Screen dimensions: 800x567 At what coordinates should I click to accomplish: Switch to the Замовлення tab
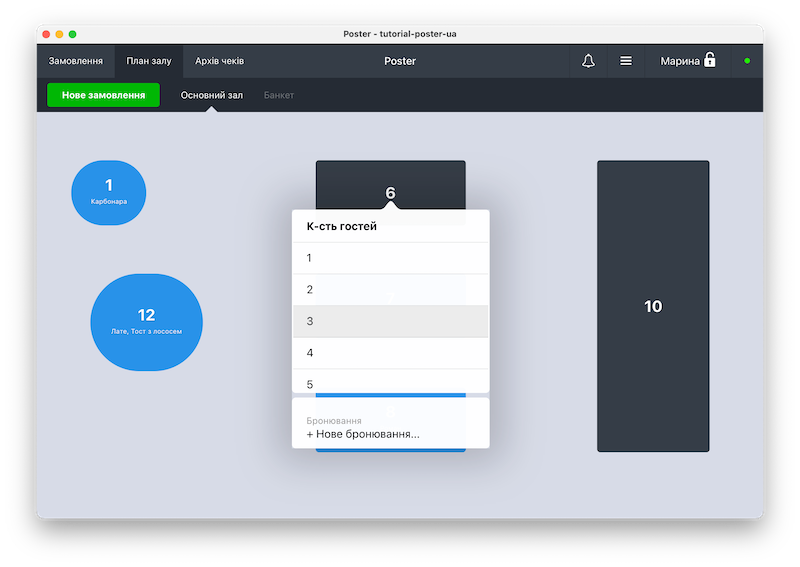(x=76, y=61)
